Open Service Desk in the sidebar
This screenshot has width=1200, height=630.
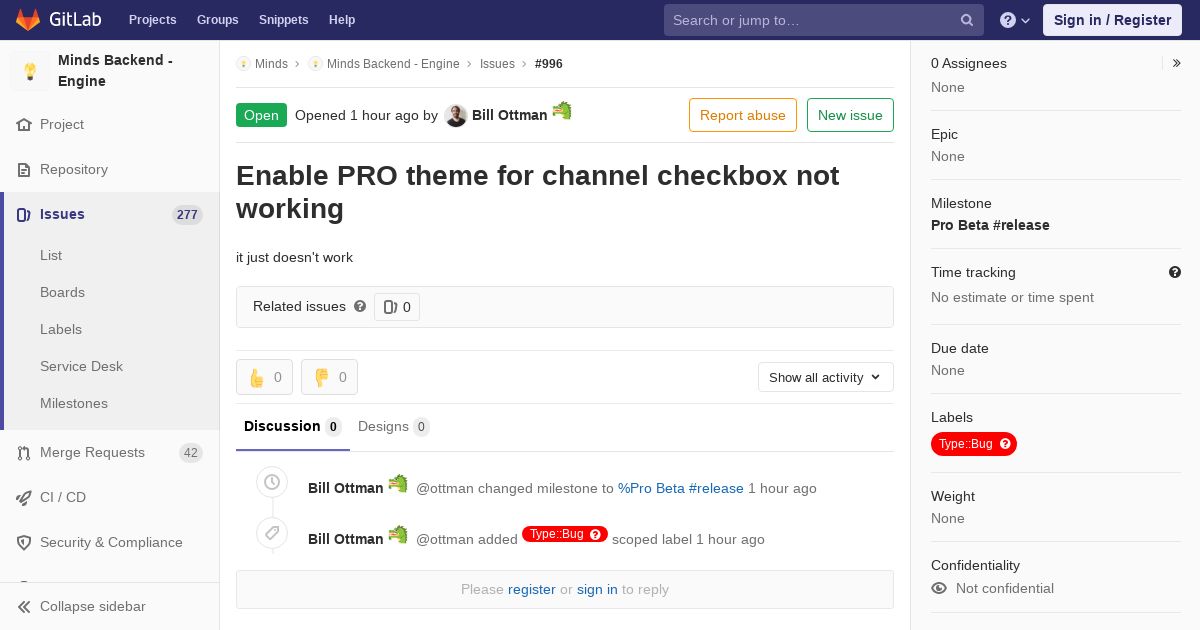[x=81, y=366]
